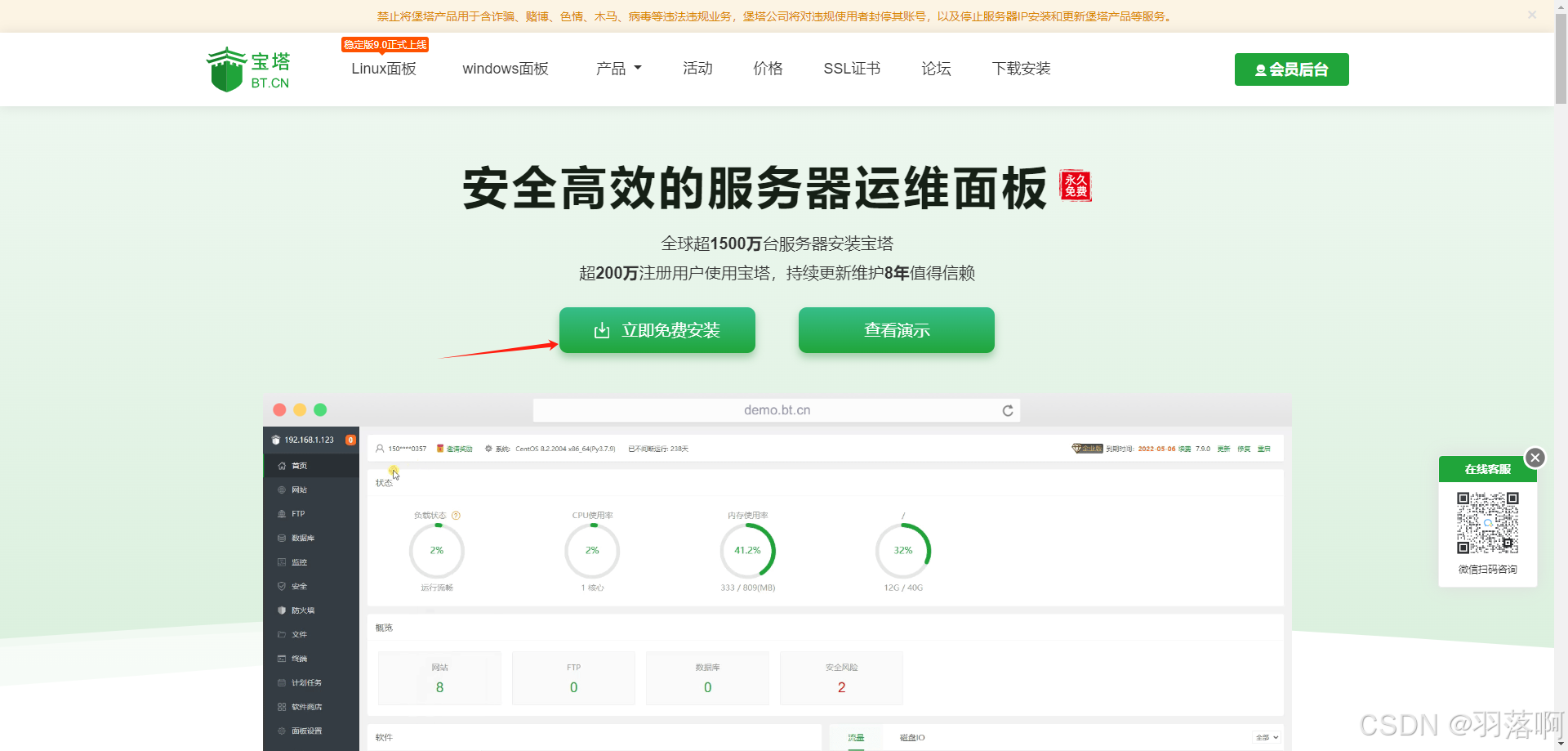Select 安全 in the demo sidebar

(x=311, y=586)
